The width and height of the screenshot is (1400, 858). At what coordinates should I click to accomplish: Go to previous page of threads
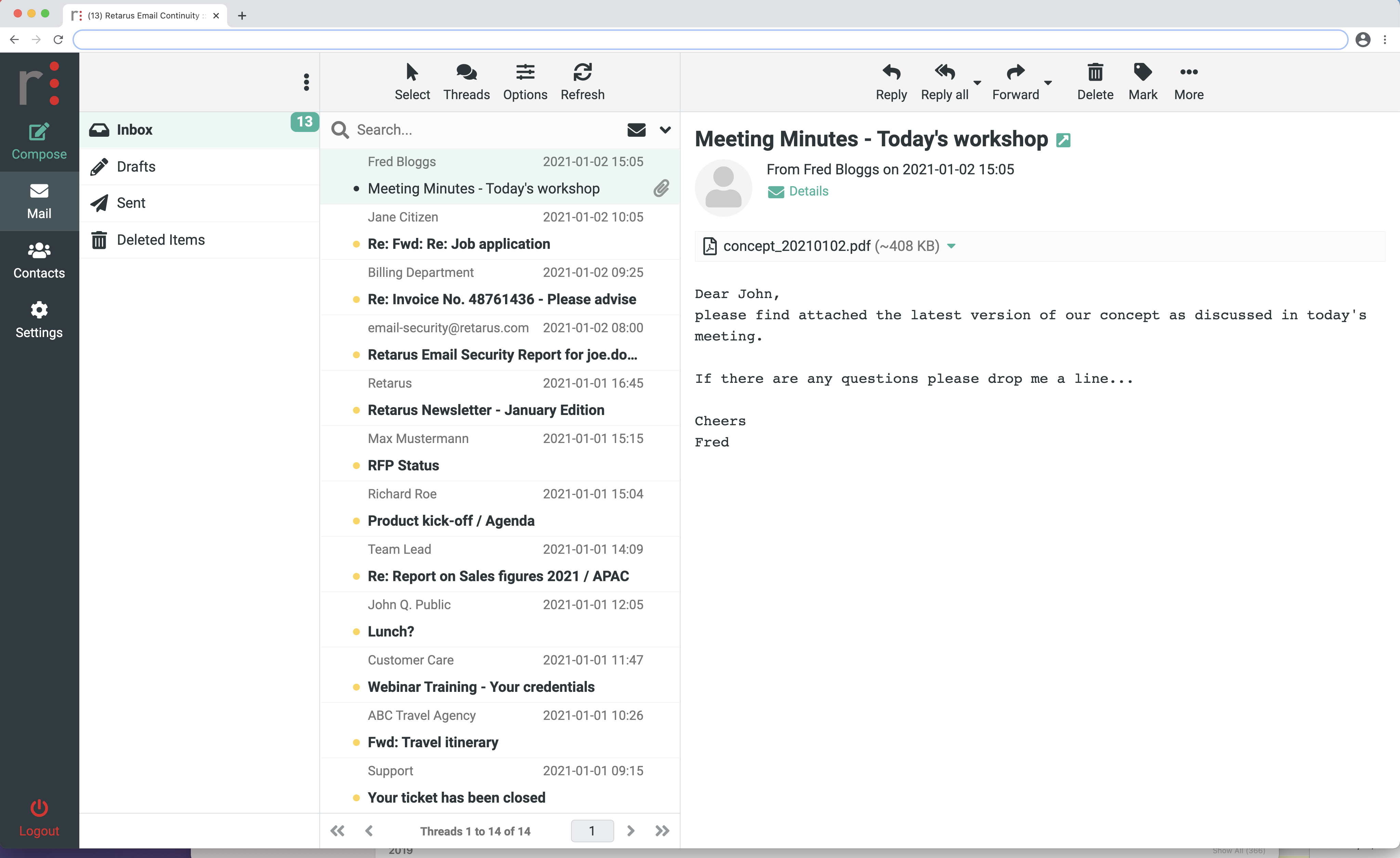pos(369,831)
